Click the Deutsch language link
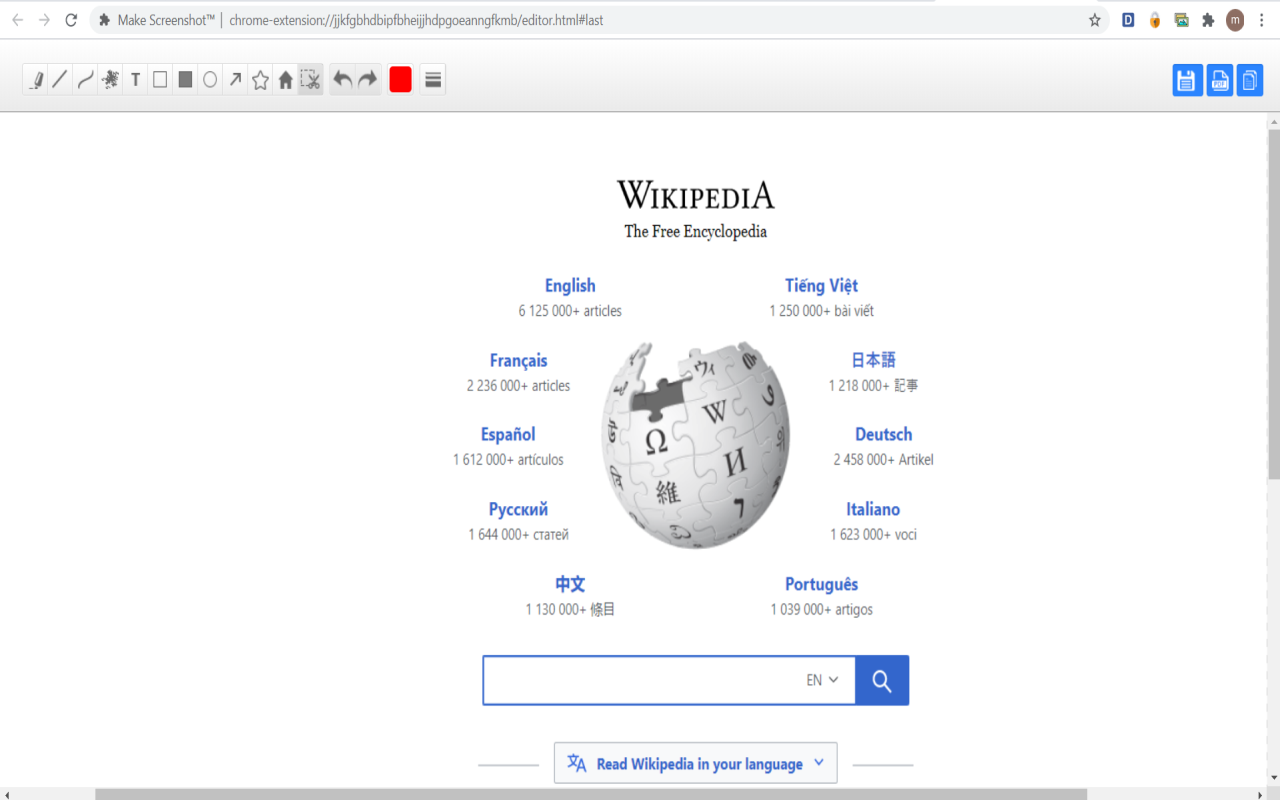 tap(883, 435)
